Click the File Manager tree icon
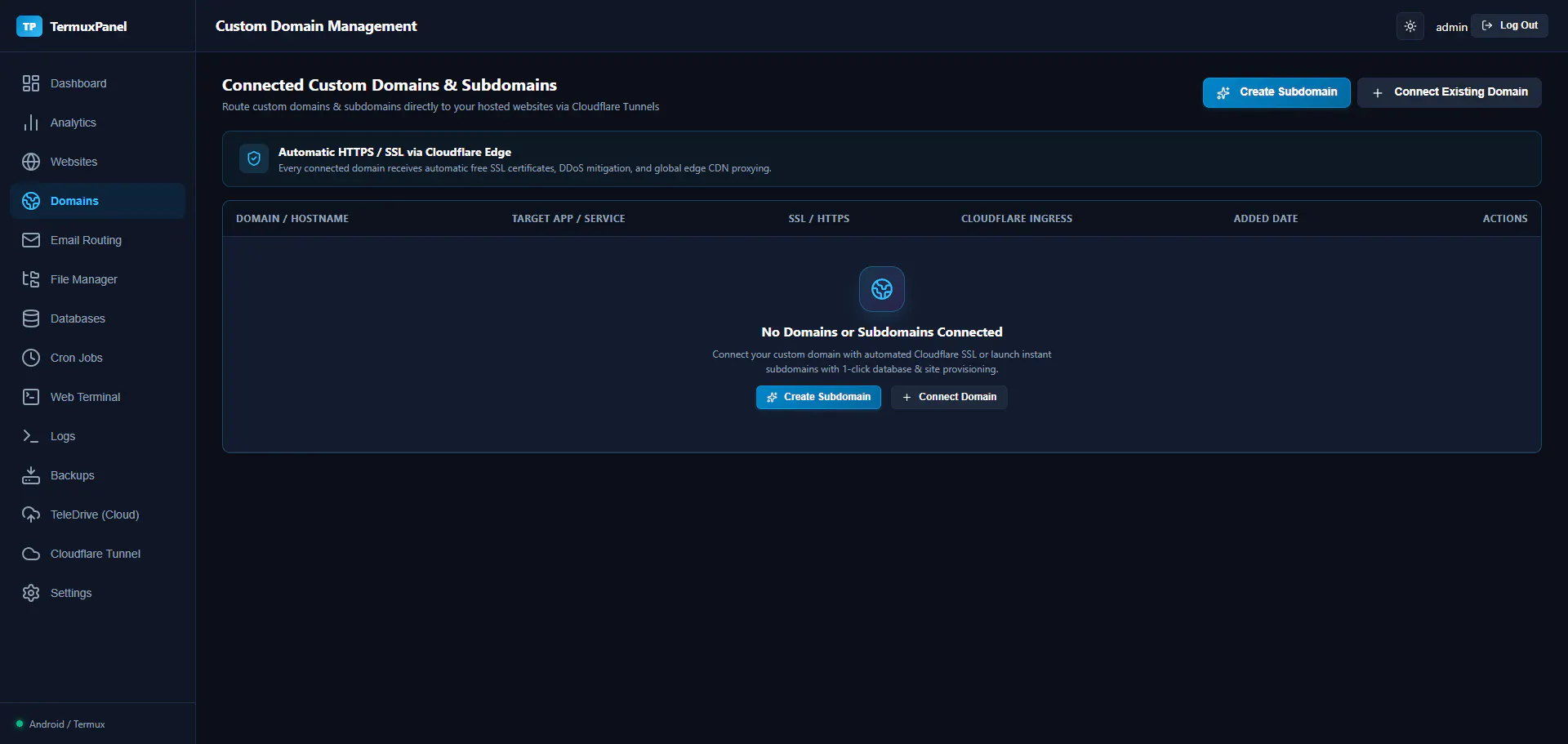 tap(31, 279)
